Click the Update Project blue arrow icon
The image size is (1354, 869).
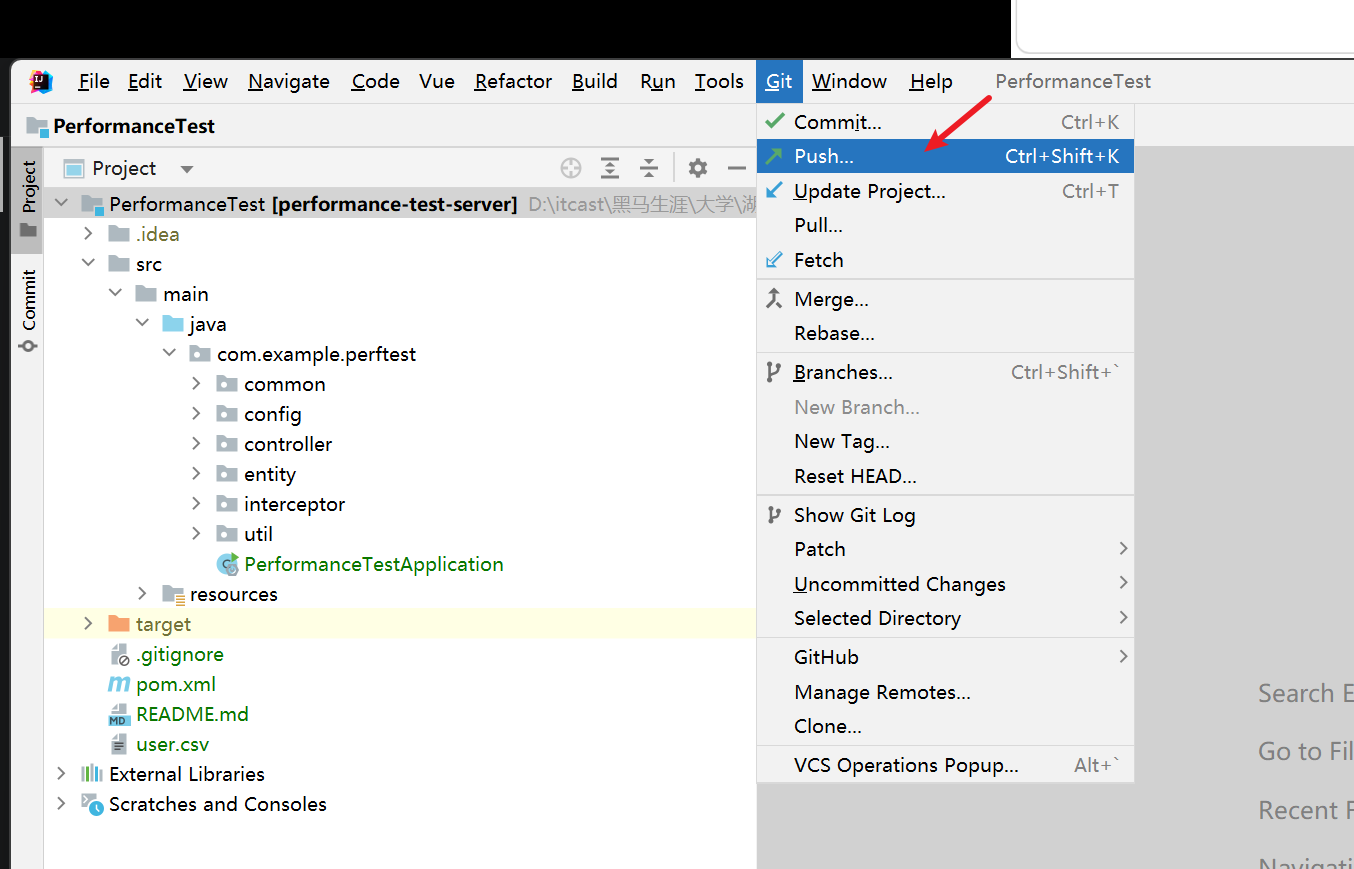774,190
